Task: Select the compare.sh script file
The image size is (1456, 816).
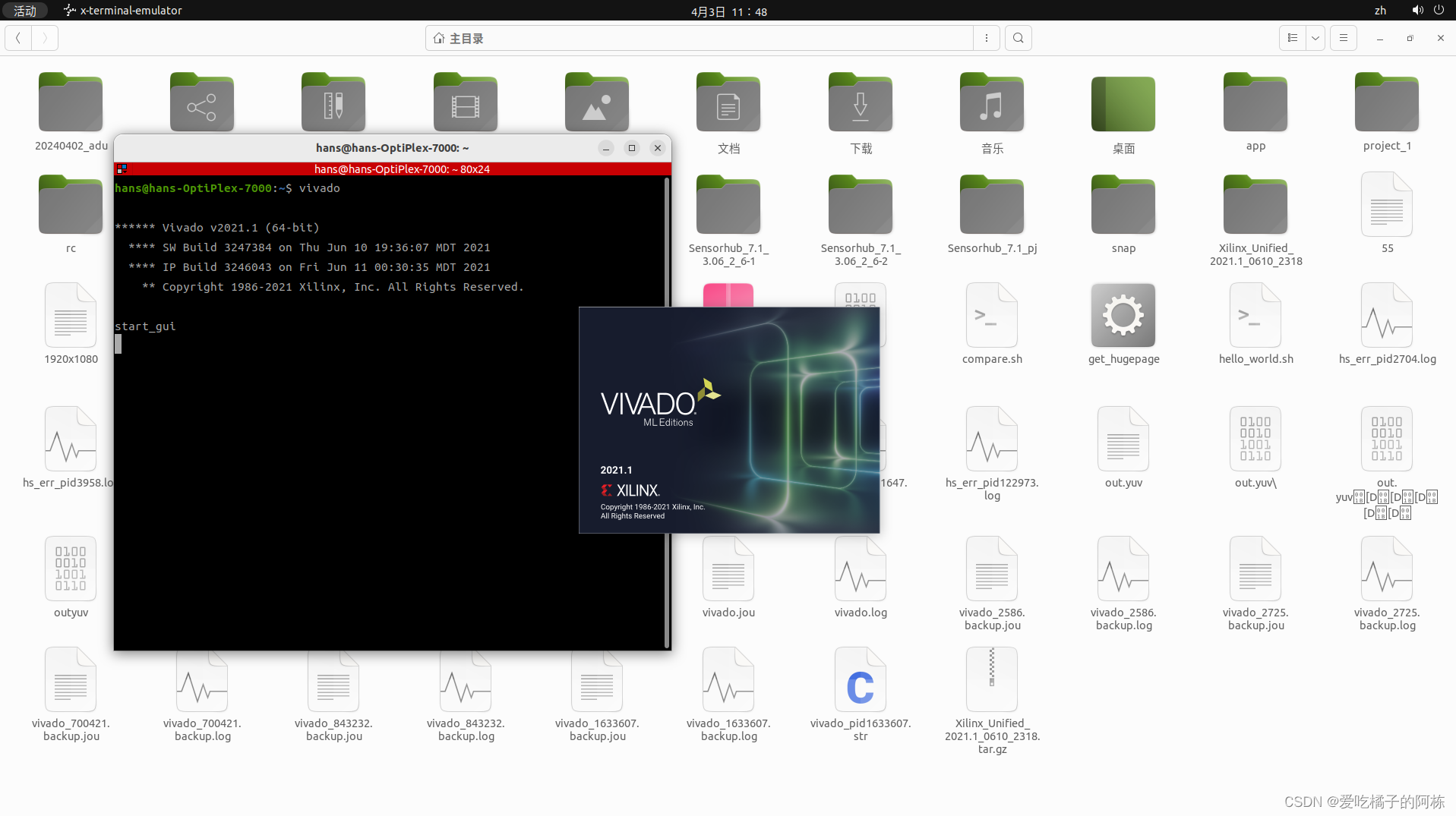Action: pyautogui.click(x=991, y=315)
